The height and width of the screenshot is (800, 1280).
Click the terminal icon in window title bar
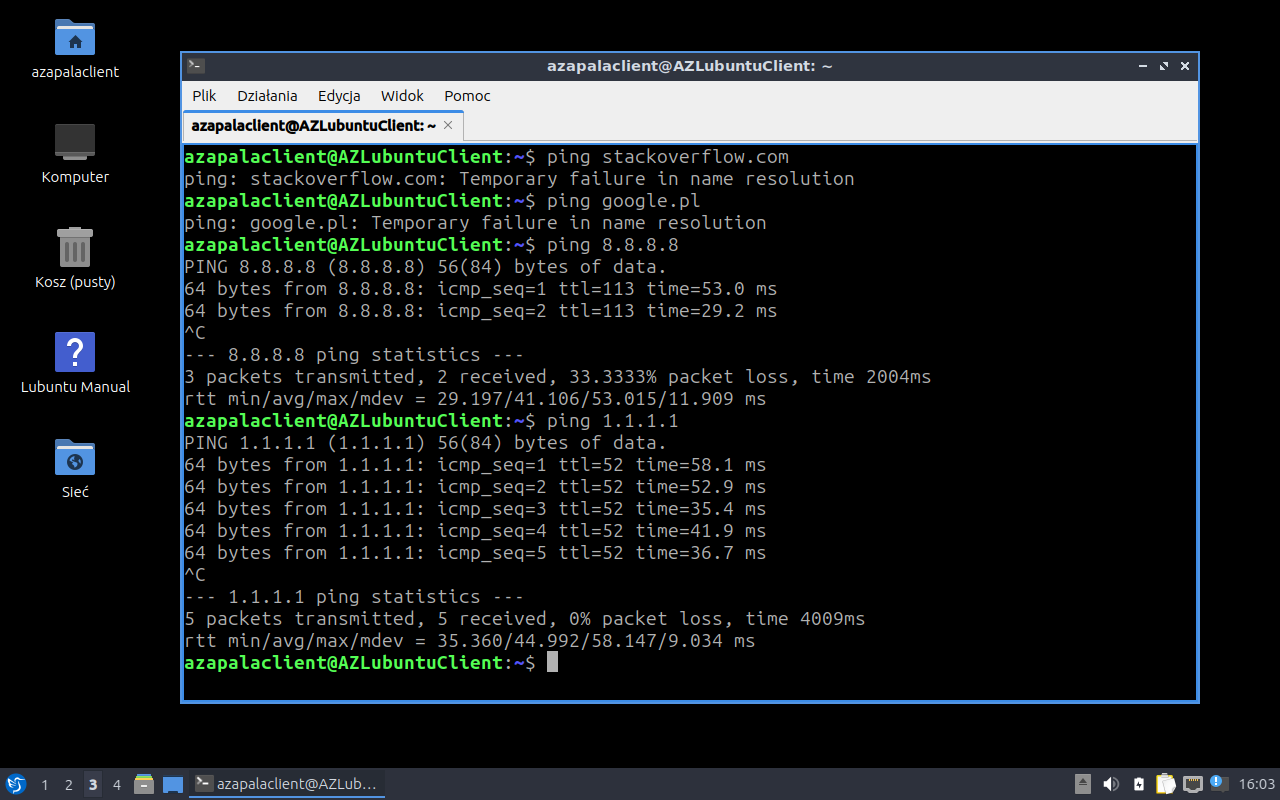tap(196, 66)
